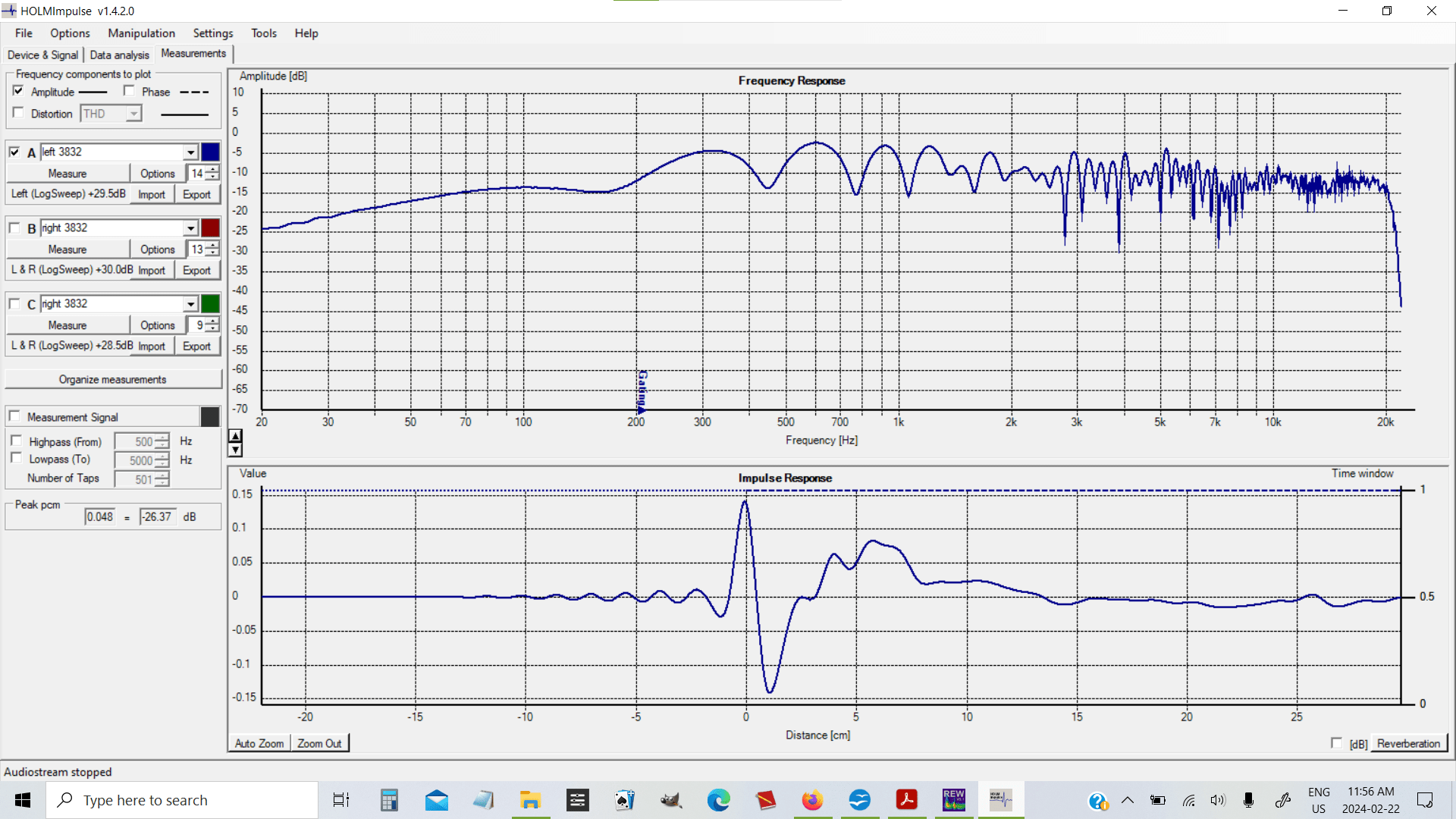Click microphone tray icon

(x=1248, y=800)
